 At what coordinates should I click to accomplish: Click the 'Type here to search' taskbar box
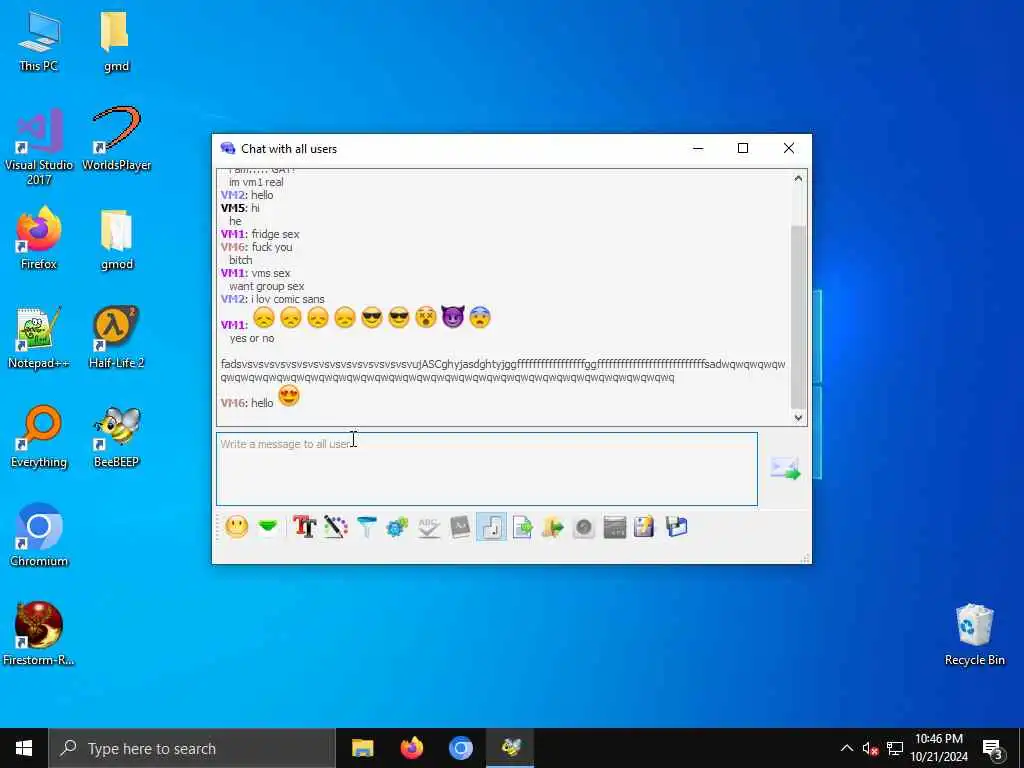coord(192,748)
